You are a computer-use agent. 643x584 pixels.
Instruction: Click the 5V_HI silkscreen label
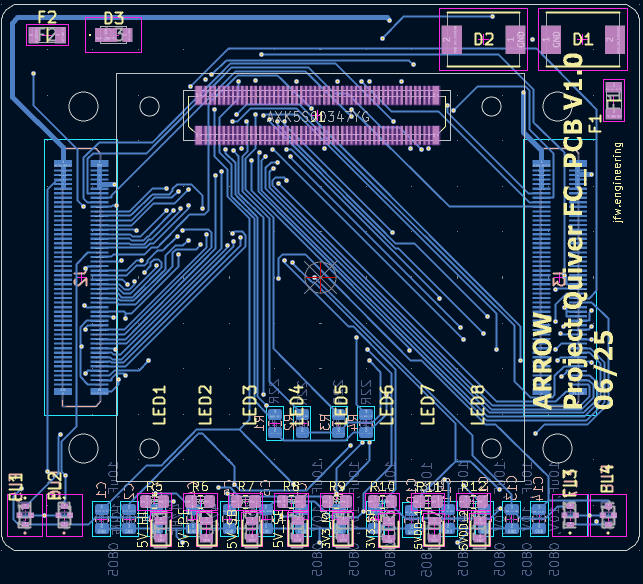143,532
